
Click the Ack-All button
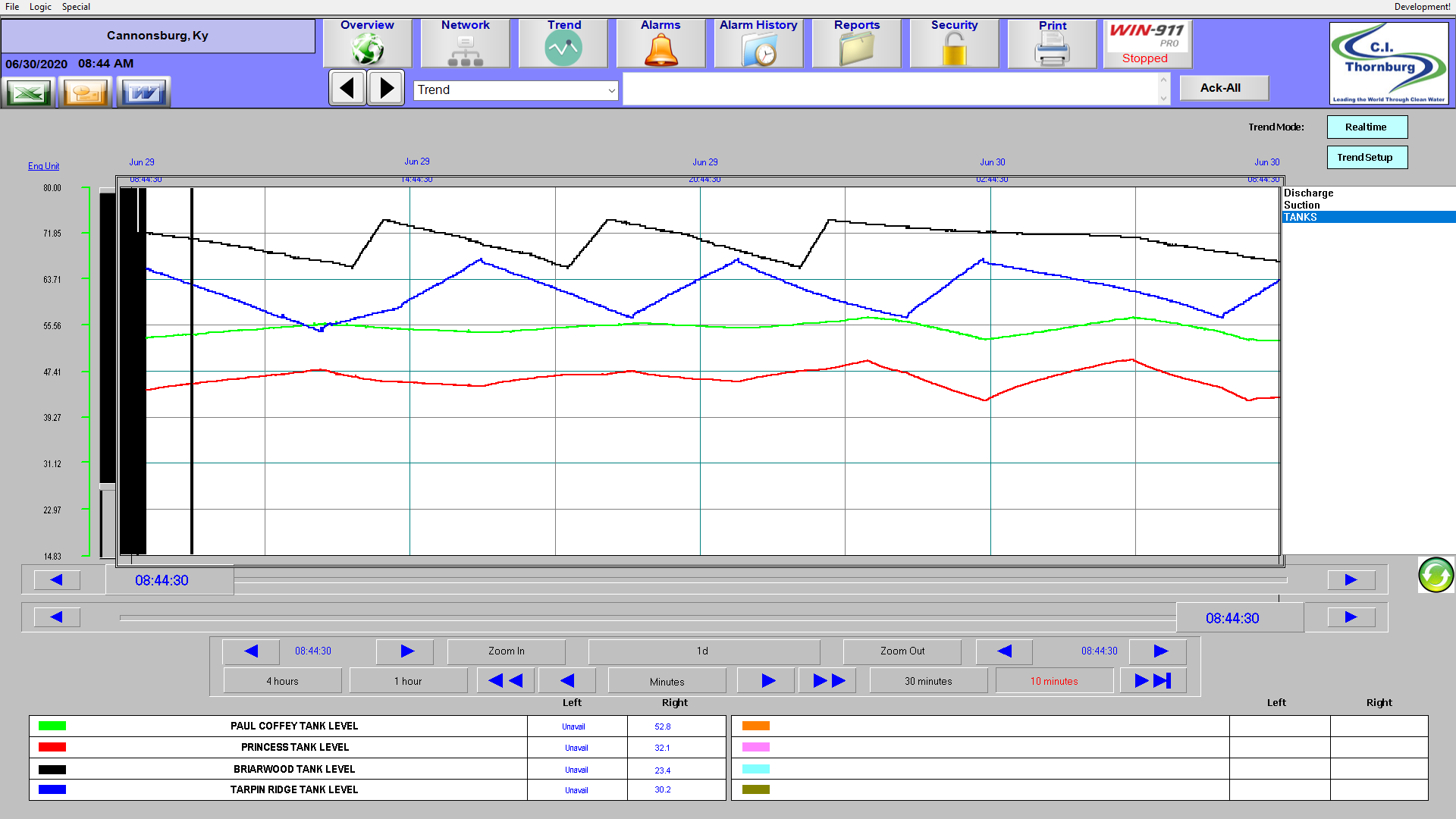point(1223,88)
